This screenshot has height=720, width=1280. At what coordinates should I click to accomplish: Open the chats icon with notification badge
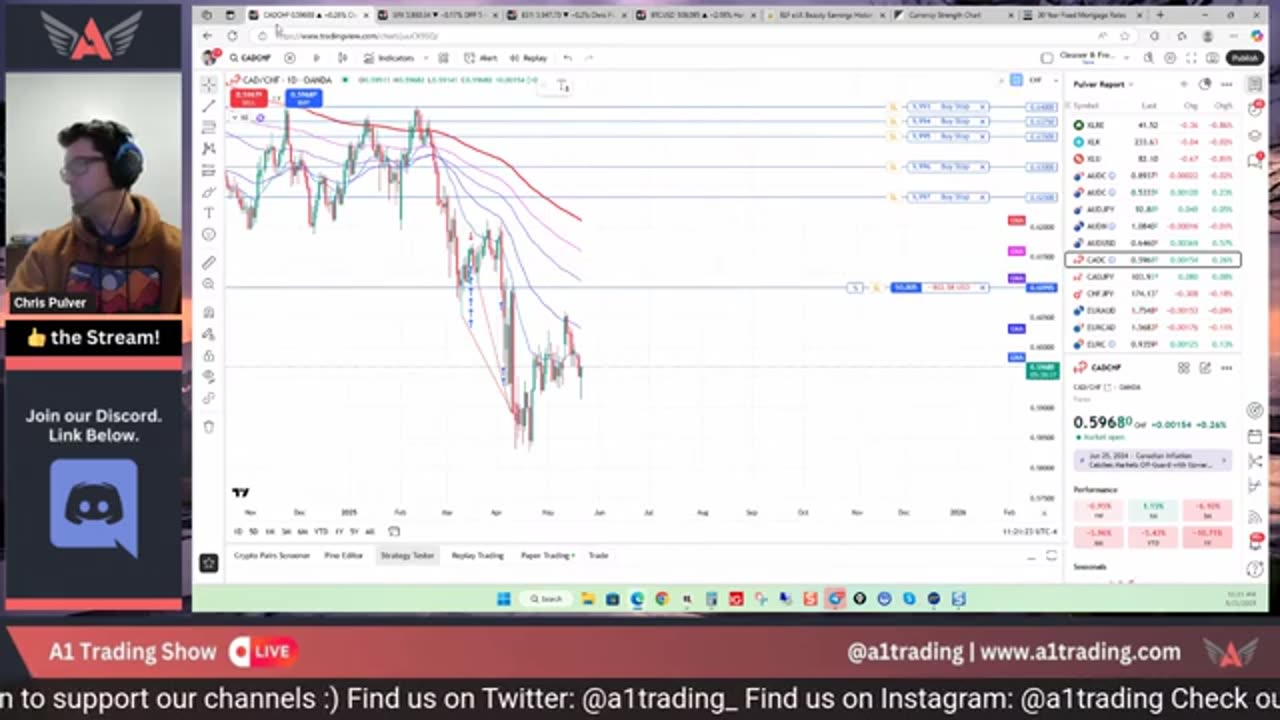(x=1255, y=160)
